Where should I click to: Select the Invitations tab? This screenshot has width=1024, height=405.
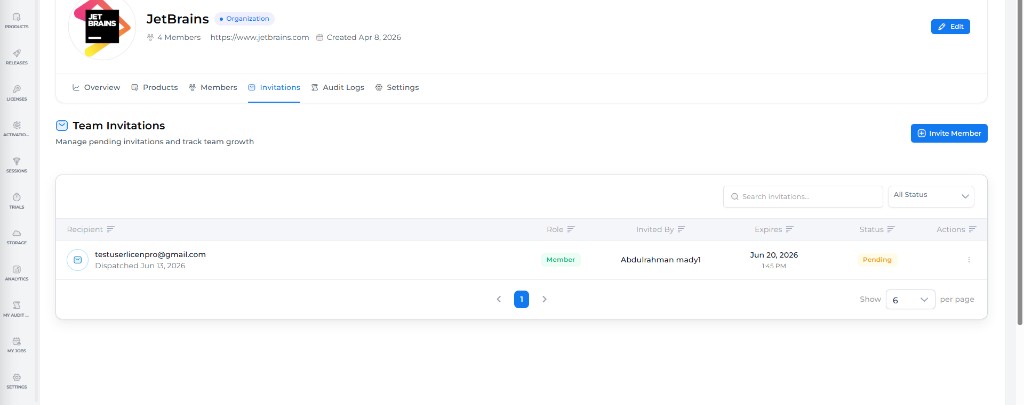click(274, 88)
